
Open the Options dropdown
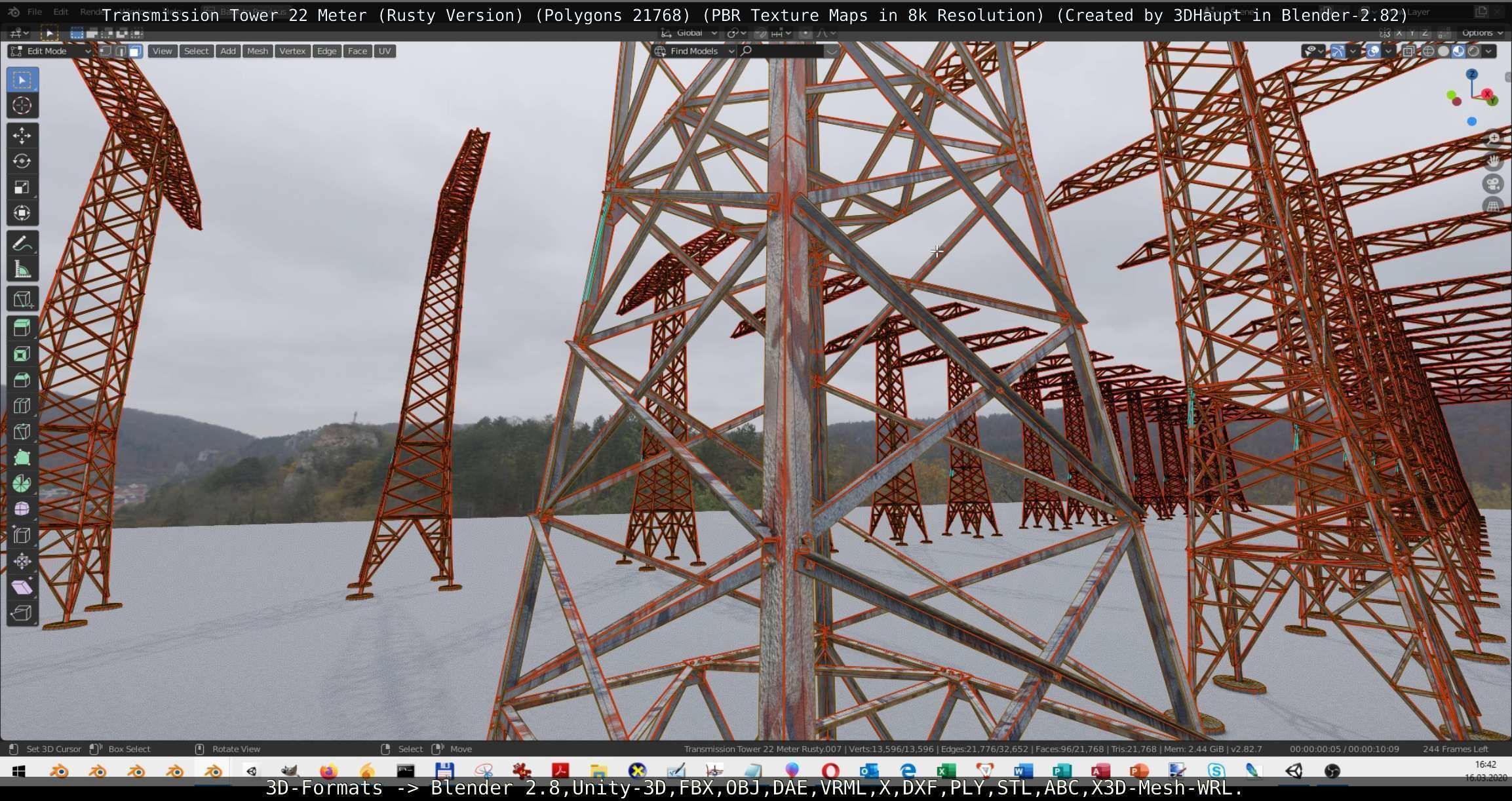1482,33
